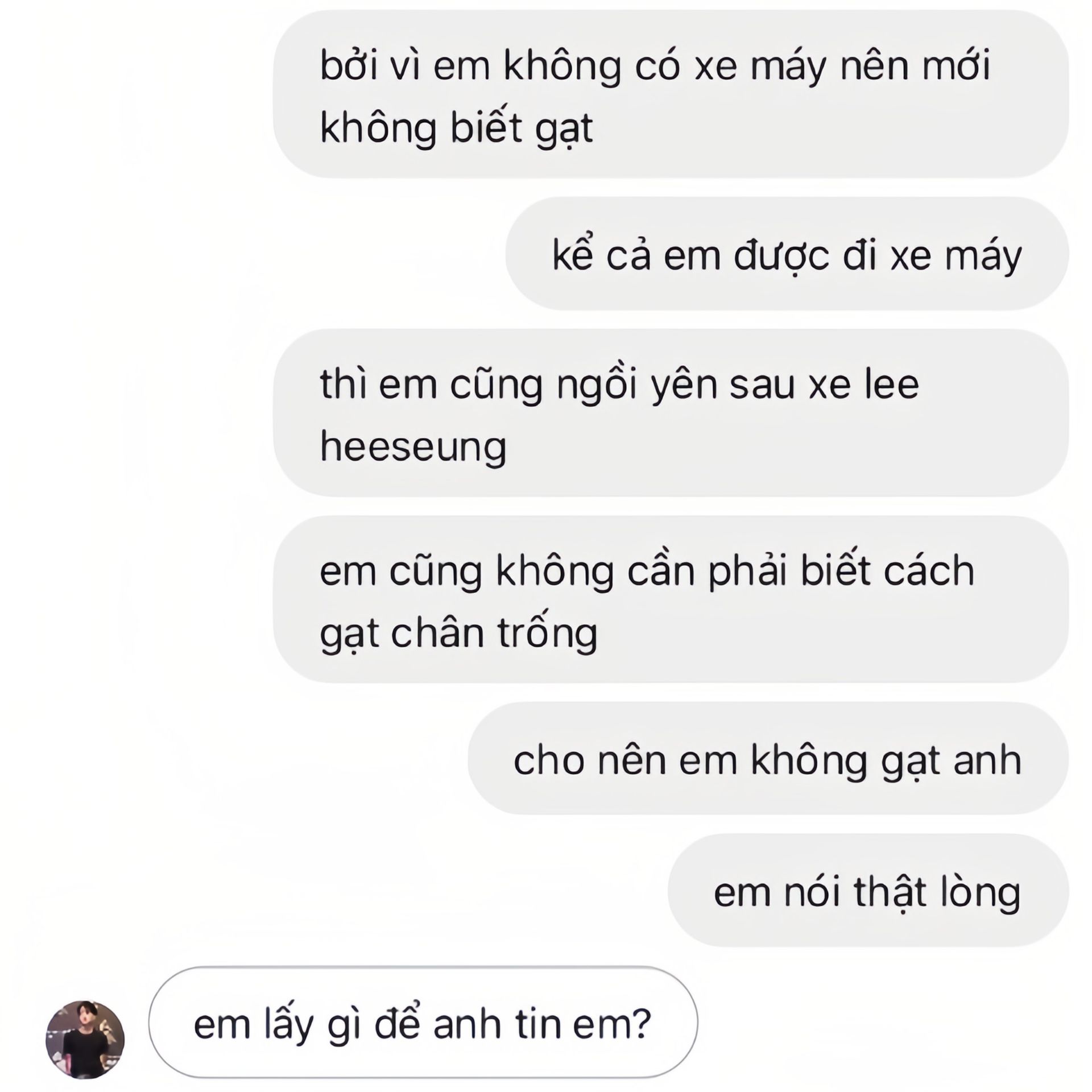
Task: Click the name "heeseung" in the third message
Action: [413, 447]
